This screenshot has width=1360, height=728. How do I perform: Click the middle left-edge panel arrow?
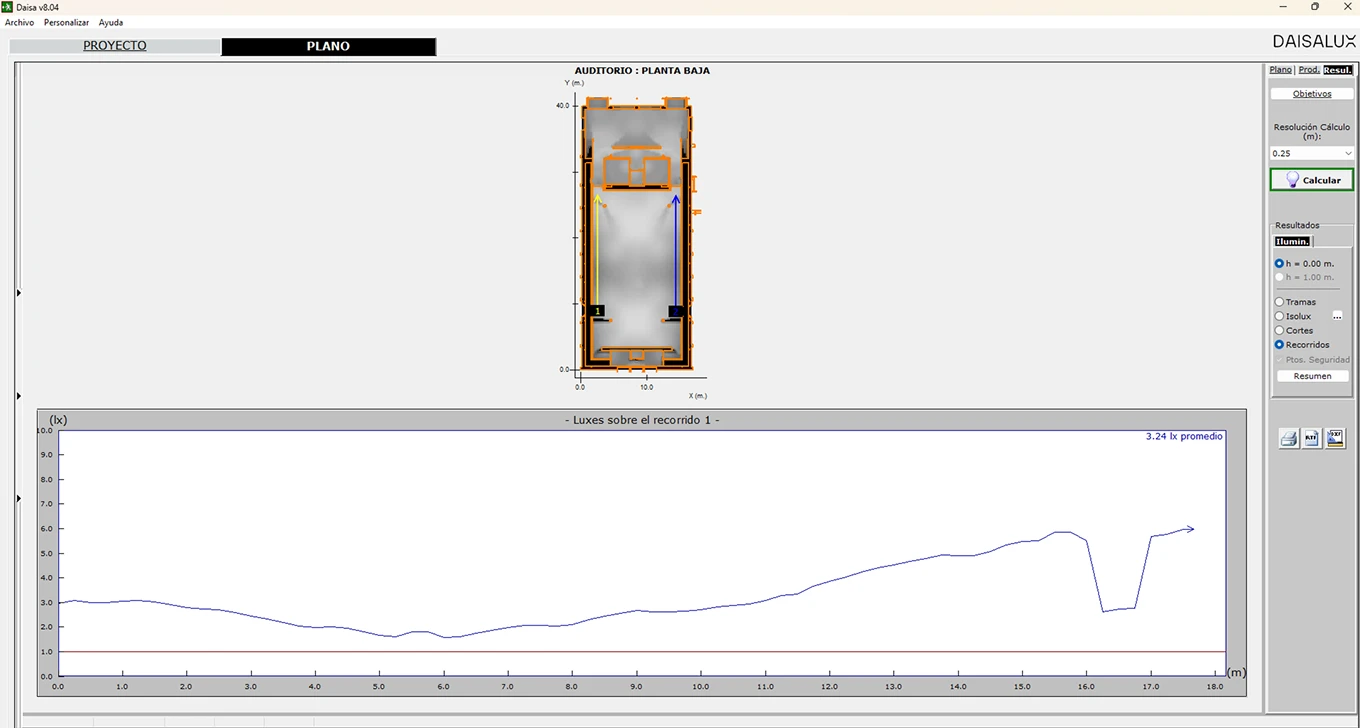pyautogui.click(x=19, y=397)
